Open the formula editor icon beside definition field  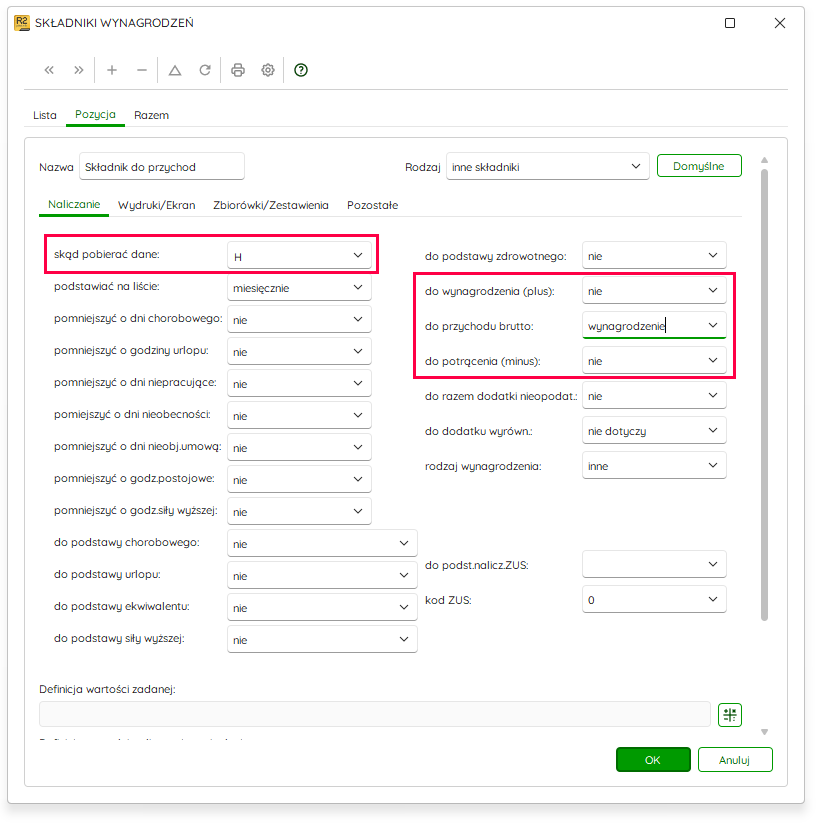(730, 715)
